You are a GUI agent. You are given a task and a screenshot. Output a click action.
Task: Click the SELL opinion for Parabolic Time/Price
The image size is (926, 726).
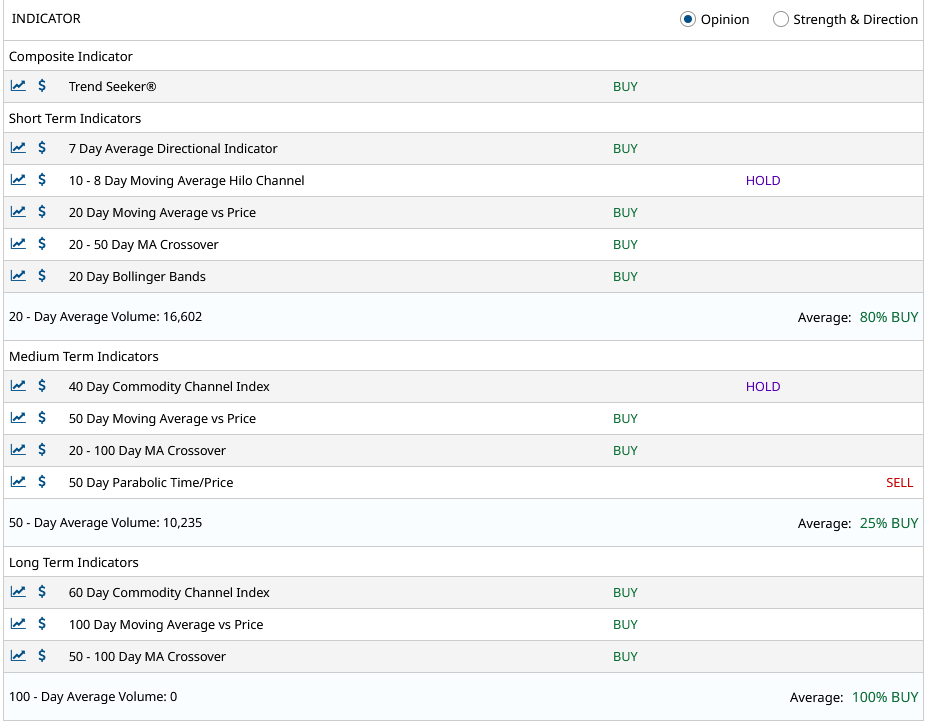coord(899,483)
